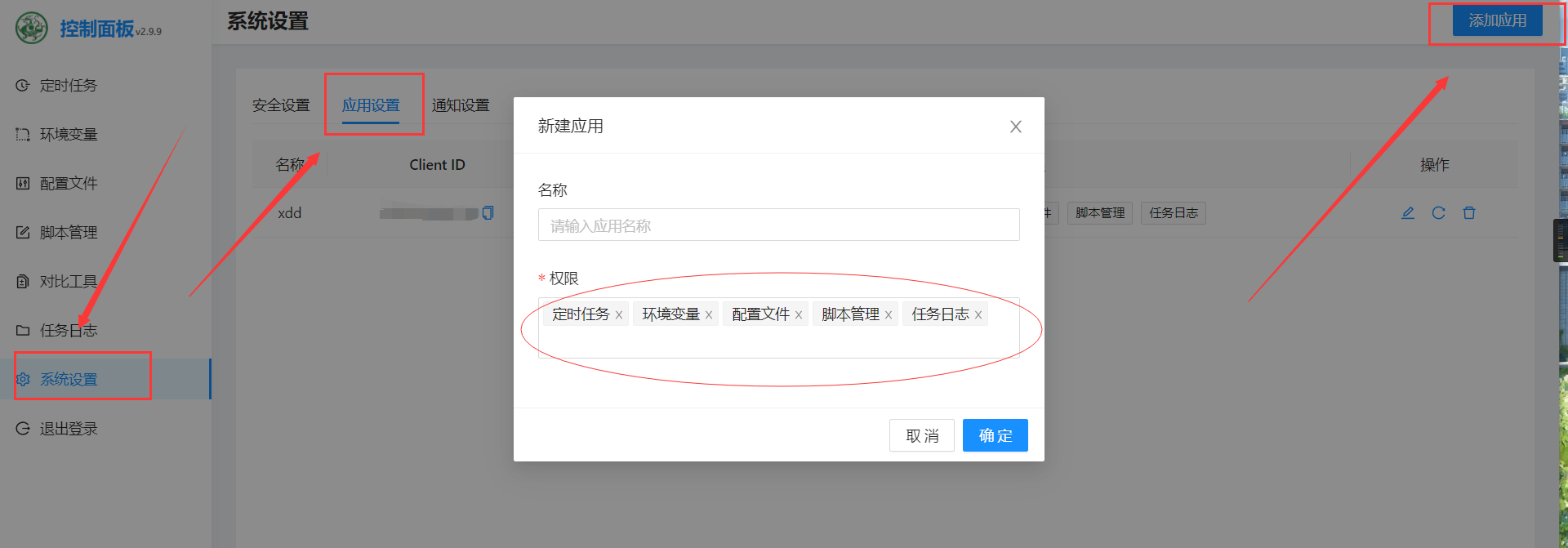Copy the xdd Client ID
This screenshot has width=1568, height=548.
(488, 213)
